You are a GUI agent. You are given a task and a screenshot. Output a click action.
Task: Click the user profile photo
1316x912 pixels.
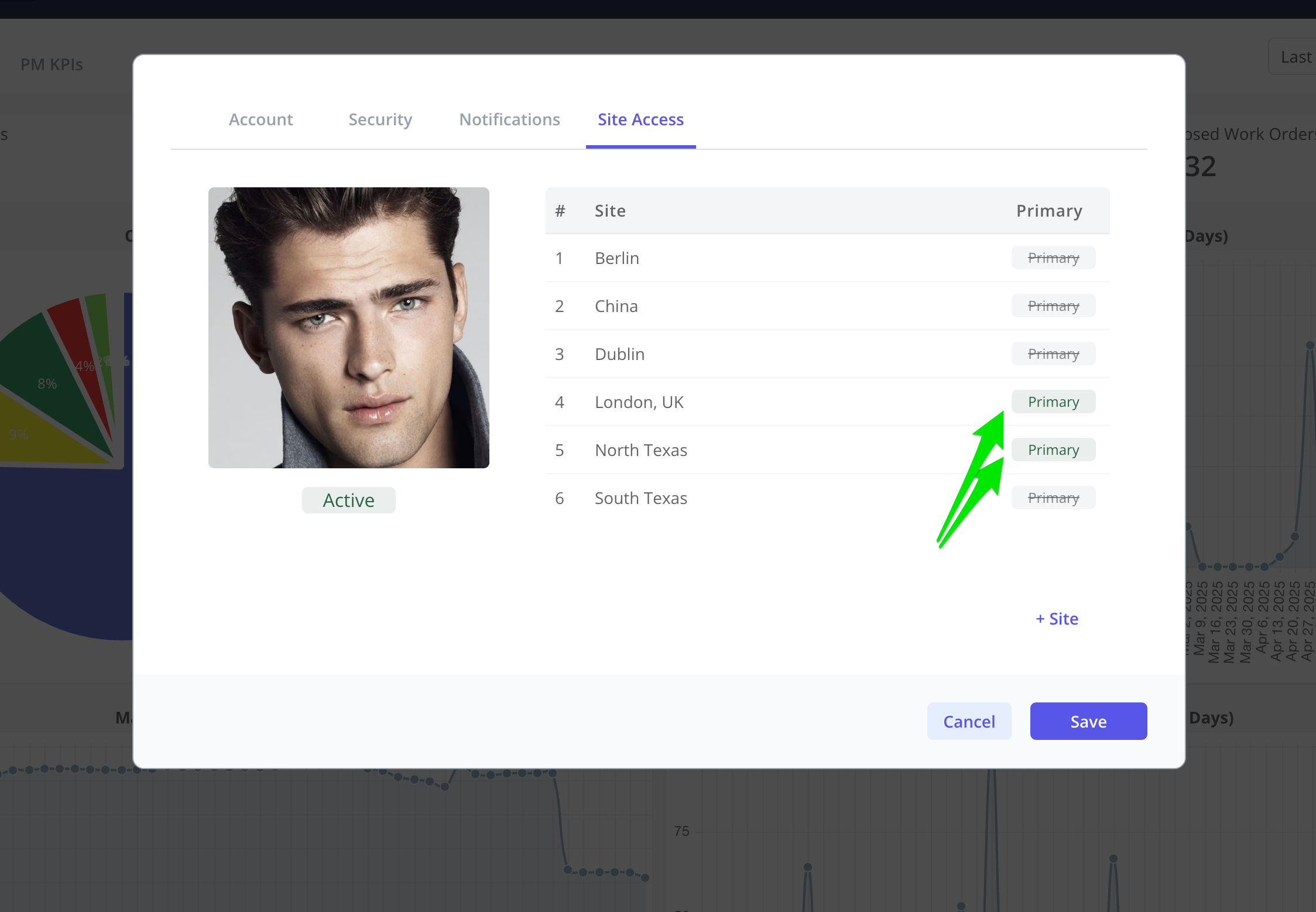pyautogui.click(x=349, y=328)
